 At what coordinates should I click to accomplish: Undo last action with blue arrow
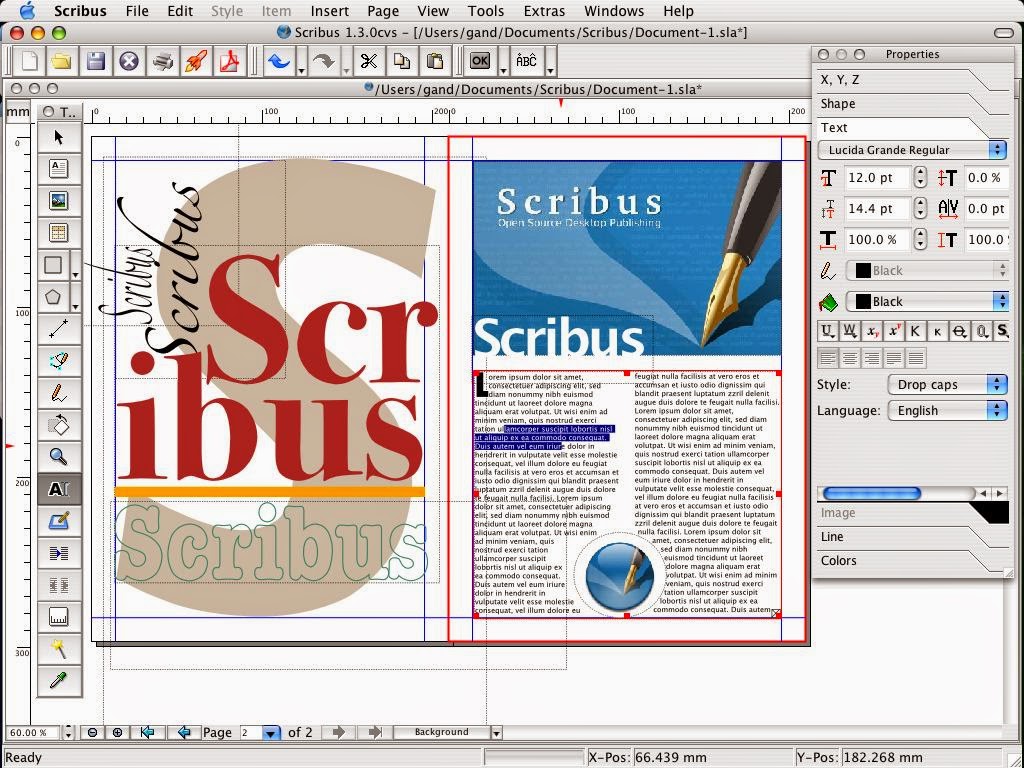tap(280, 61)
